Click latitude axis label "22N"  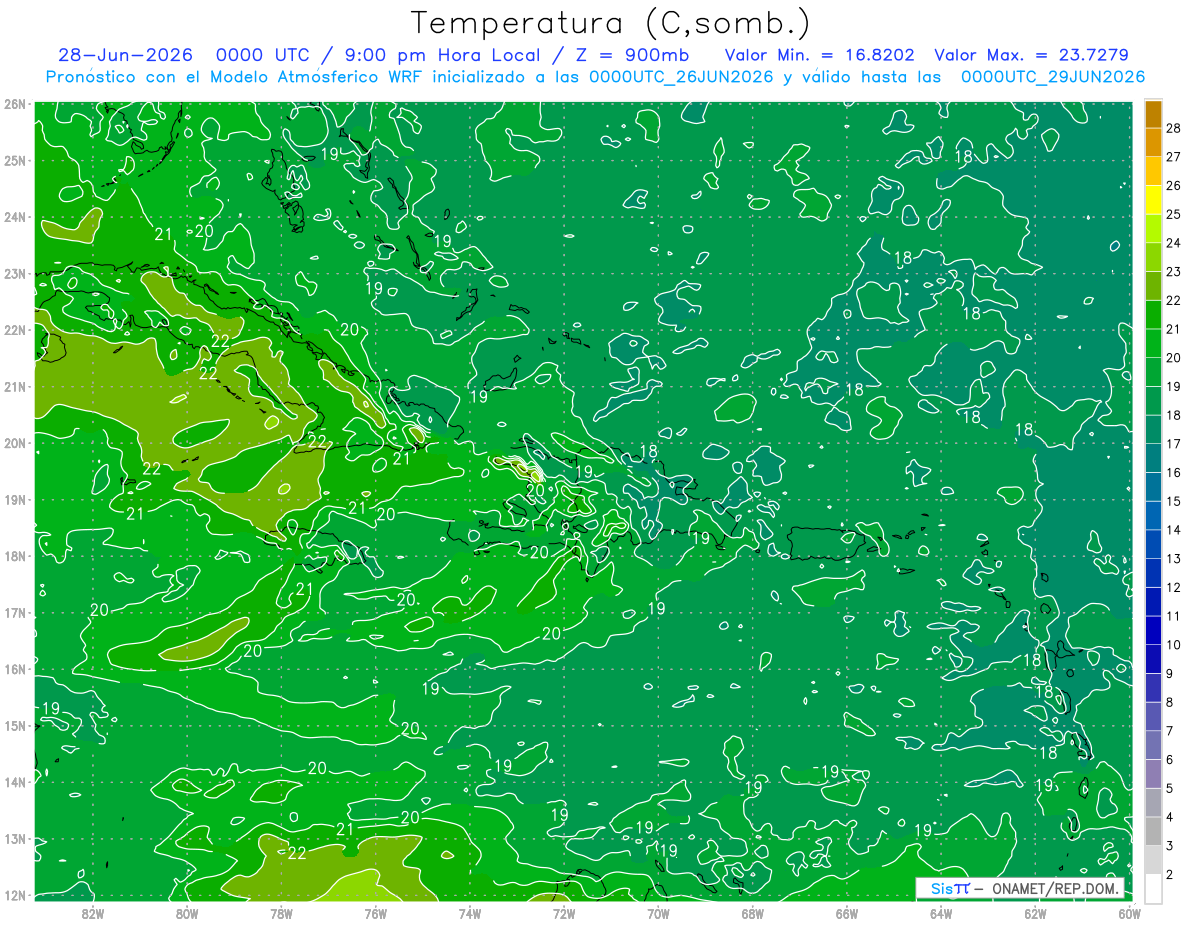(15, 330)
